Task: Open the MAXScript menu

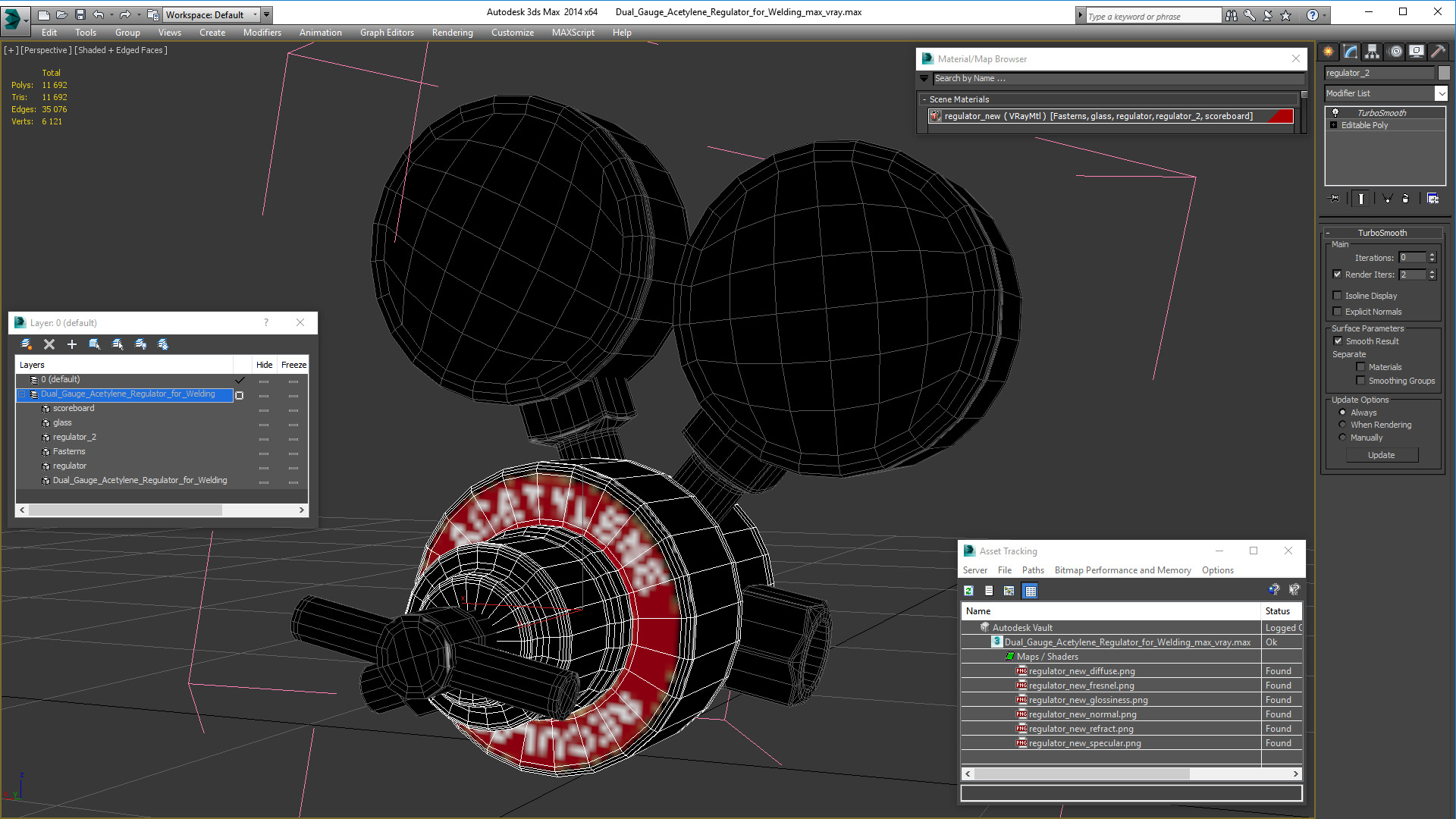Action: coord(573,33)
